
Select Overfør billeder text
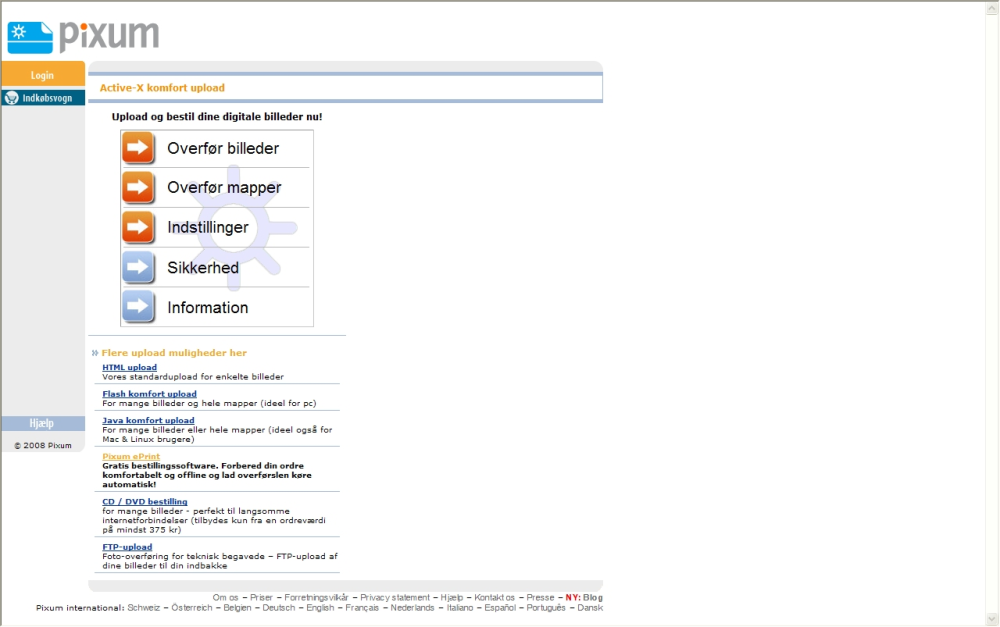223,149
